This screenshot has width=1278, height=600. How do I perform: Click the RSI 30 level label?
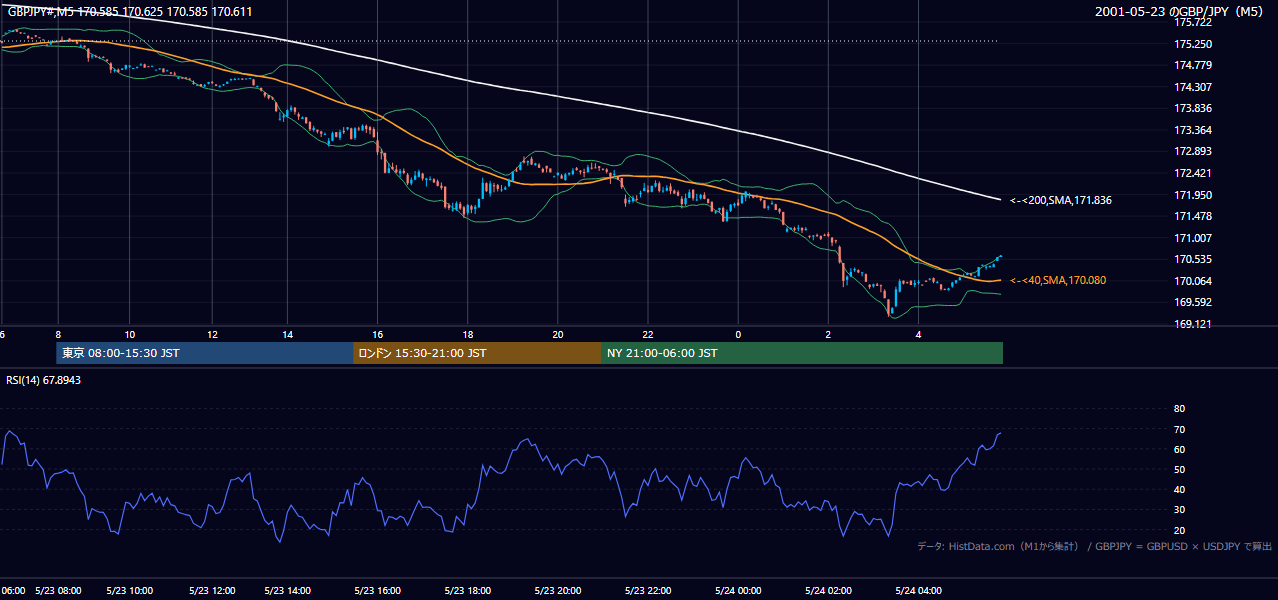(1179, 509)
